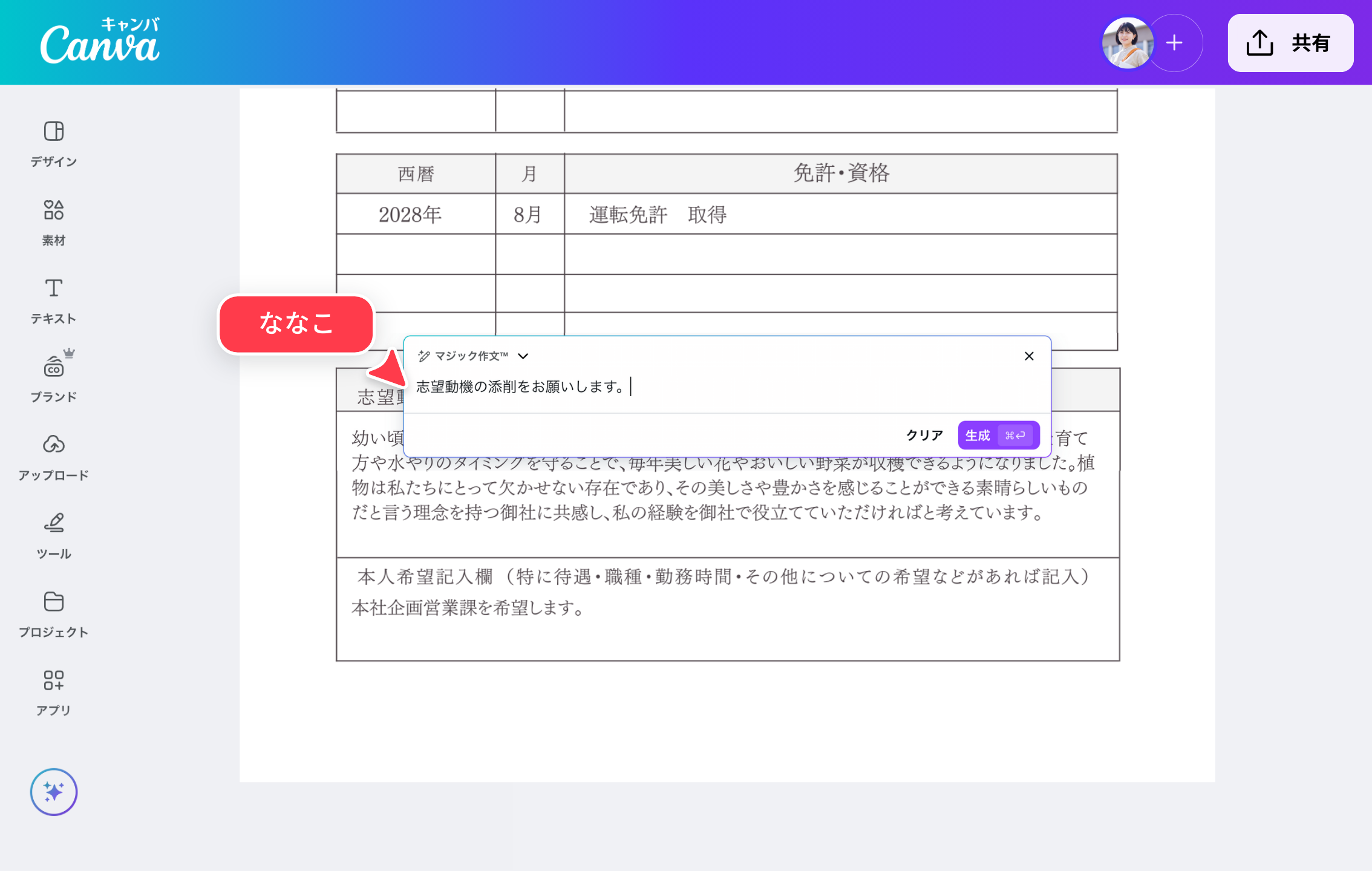Select text 本社企画営業課を希望します。

(468, 608)
